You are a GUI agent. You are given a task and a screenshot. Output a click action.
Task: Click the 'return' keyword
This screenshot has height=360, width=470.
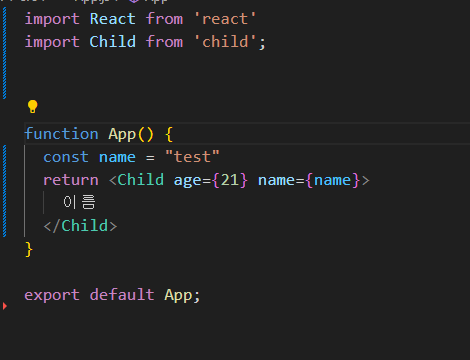click(x=71, y=180)
